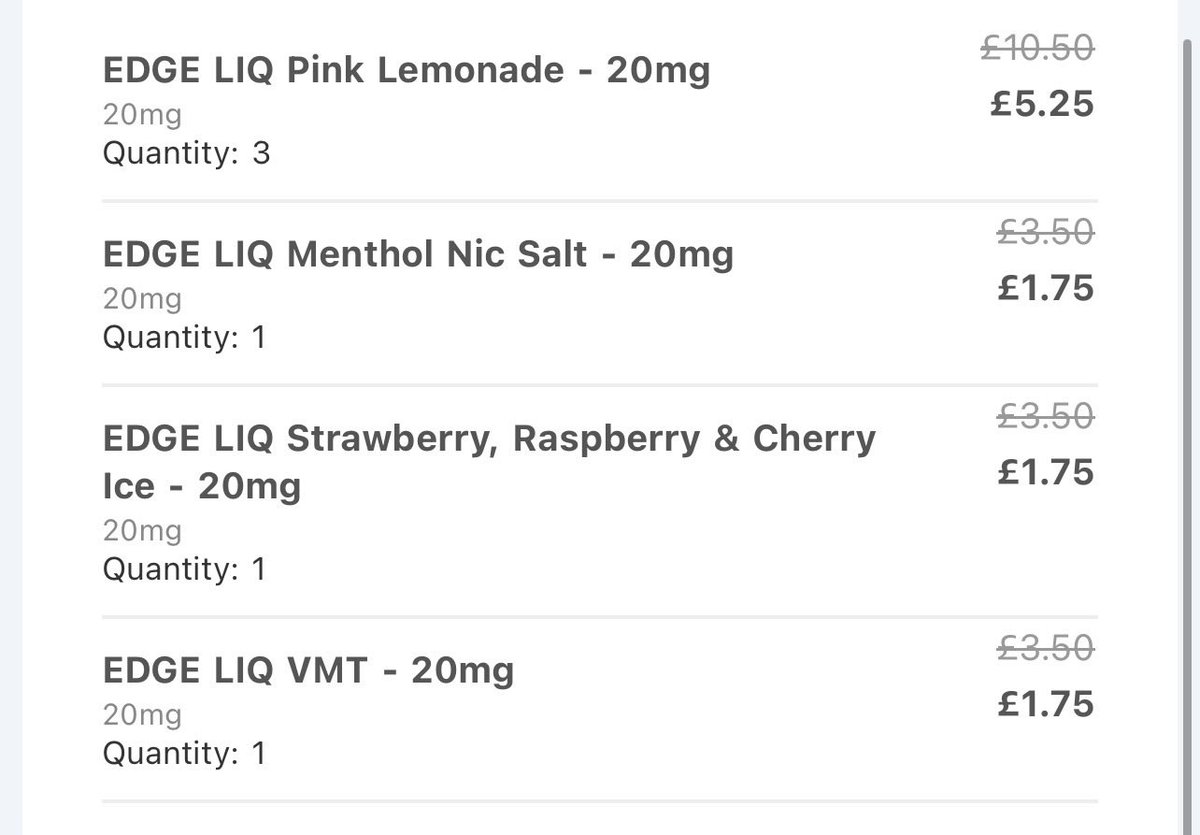
Task: Open Strawberry, Raspberry & Cherry Ice item
Action: [490, 462]
